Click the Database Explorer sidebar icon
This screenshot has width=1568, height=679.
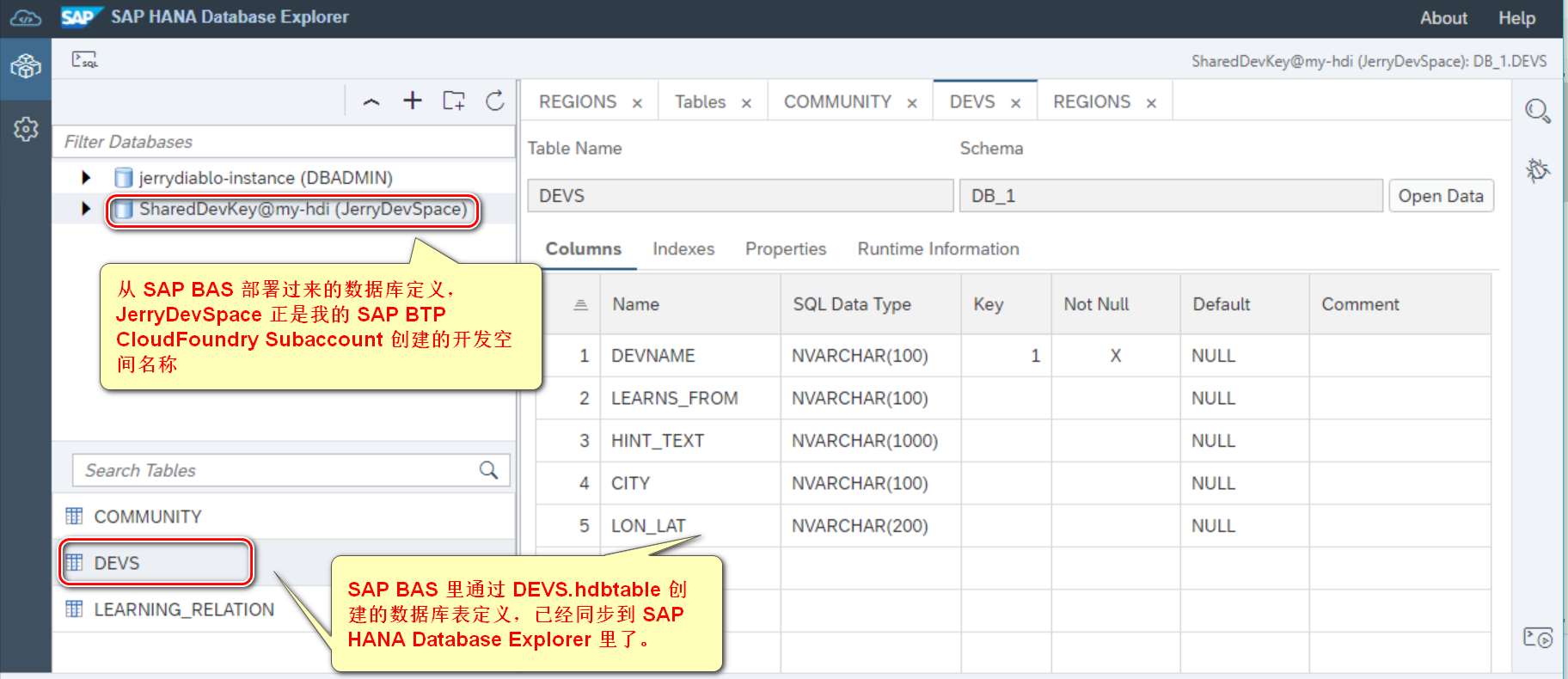(26, 65)
